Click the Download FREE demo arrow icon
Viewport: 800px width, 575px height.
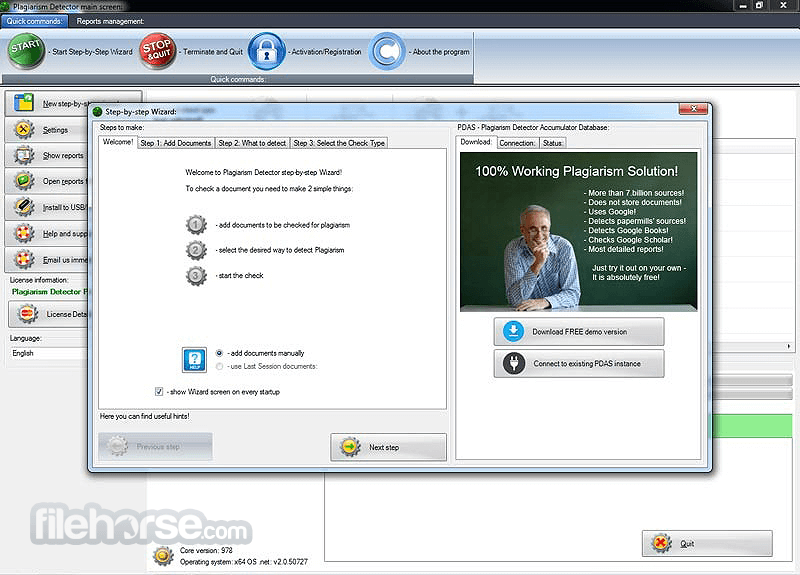[513, 331]
